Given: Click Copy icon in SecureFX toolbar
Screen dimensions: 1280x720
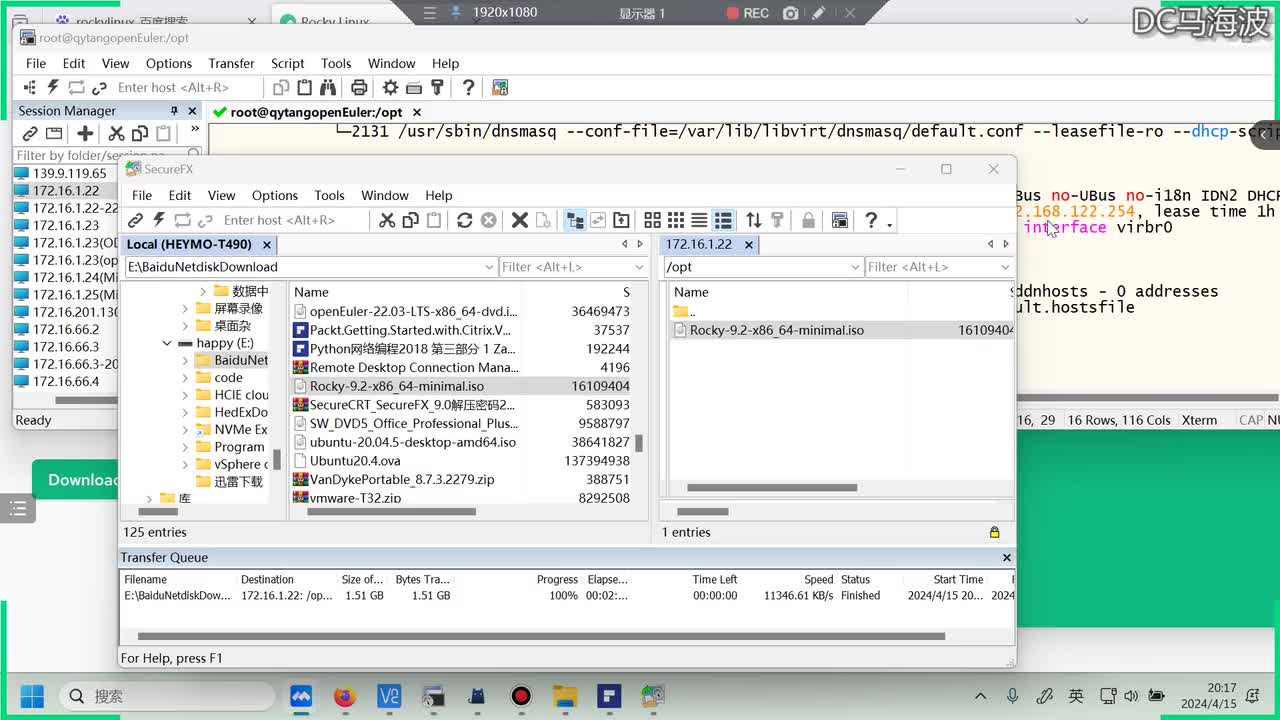Looking at the screenshot, I should tap(410, 220).
